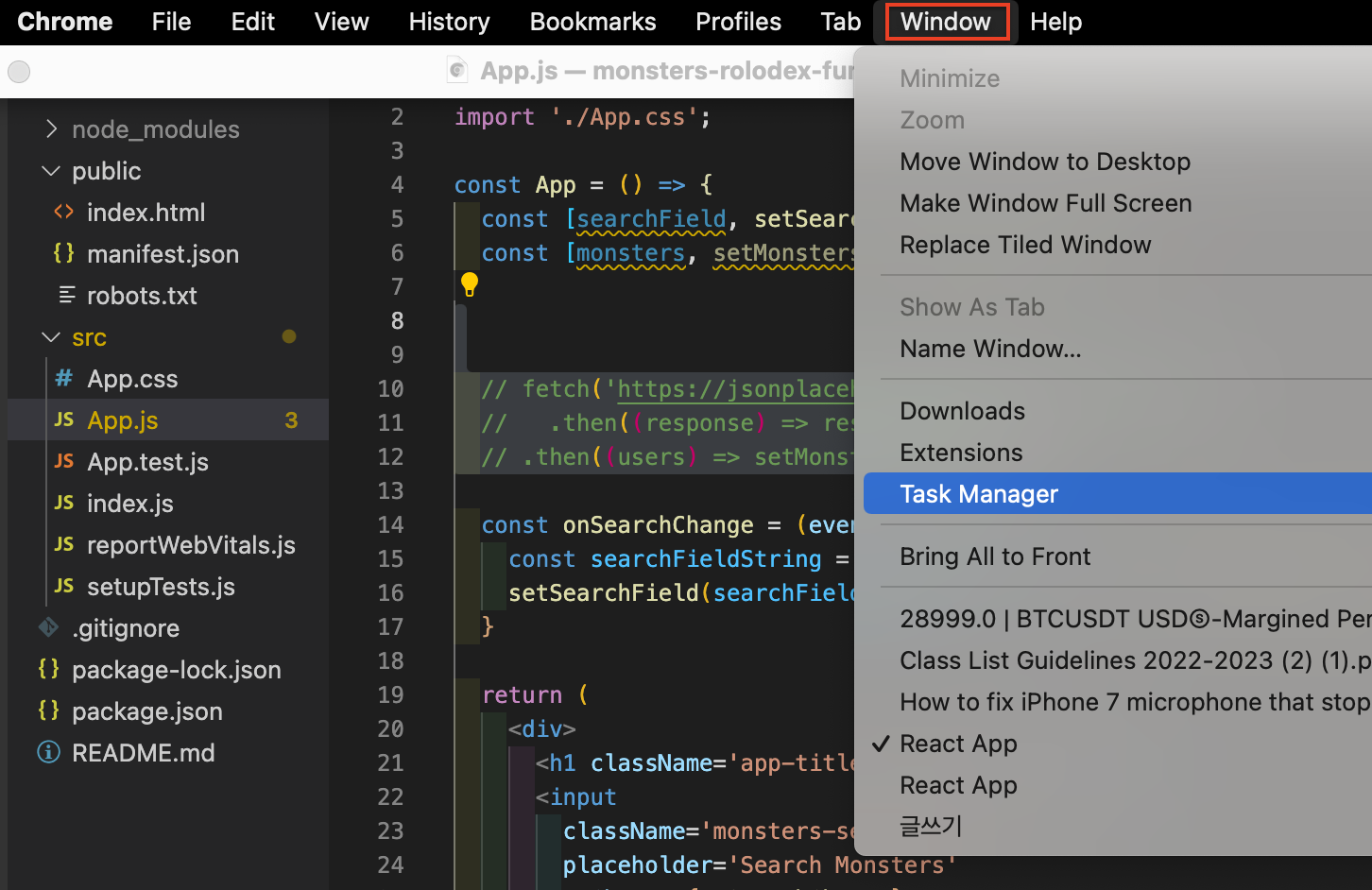The height and width of the screenshot is (890, 1372).
Task: Click the git icon beside .gitignore
Action: (48, 626)
